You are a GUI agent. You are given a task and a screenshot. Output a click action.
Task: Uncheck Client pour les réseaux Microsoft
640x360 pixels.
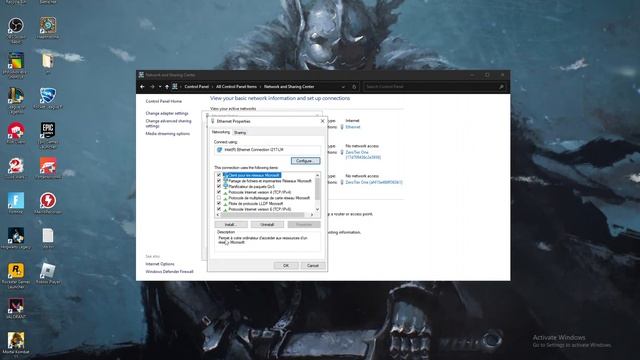tap(219, 175)
